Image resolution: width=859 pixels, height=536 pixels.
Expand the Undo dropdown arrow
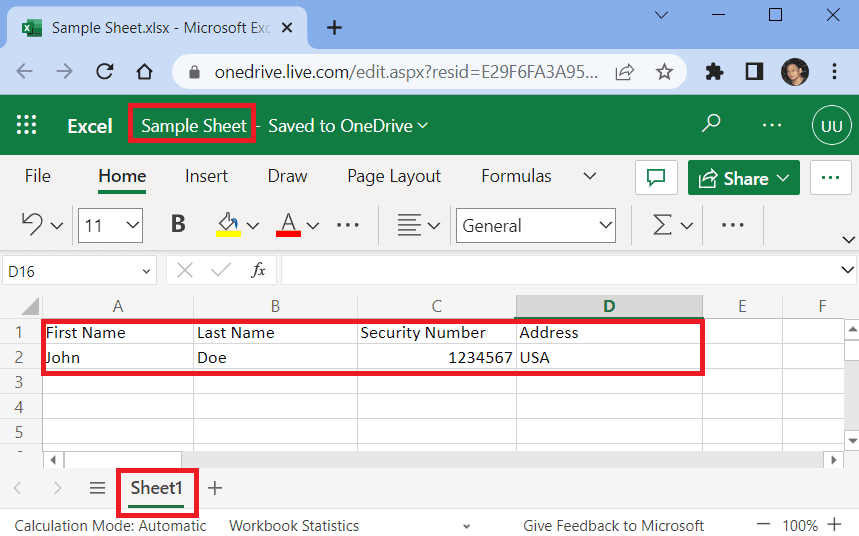[56, 225]
